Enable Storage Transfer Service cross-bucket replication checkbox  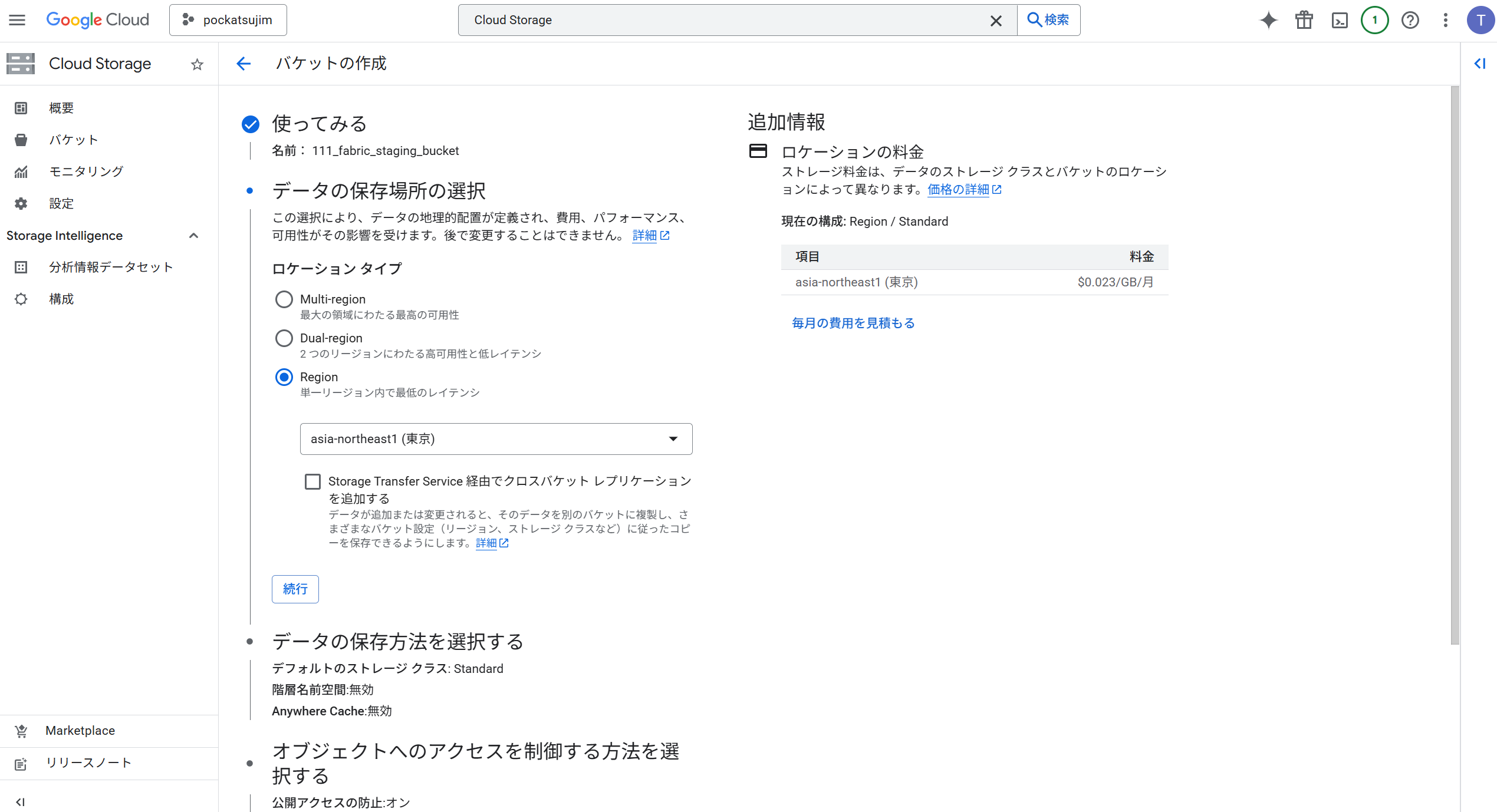pos(312,482)
